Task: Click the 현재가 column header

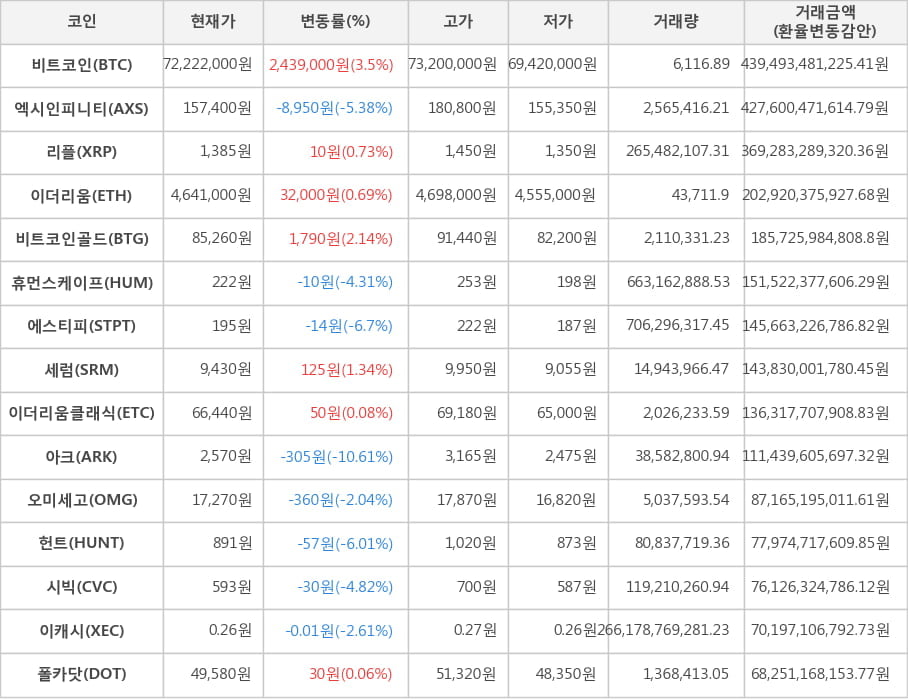Action: point(213,21)
